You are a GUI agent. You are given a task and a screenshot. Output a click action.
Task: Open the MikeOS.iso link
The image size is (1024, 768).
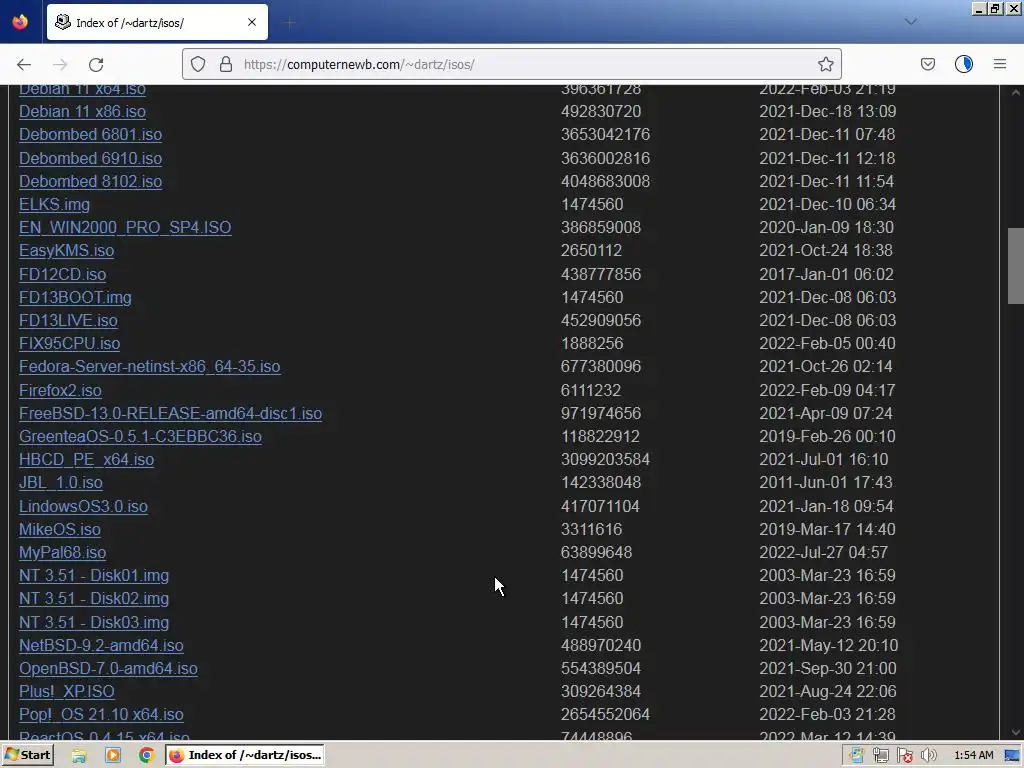pyautogui.click(x=59, y=529)
